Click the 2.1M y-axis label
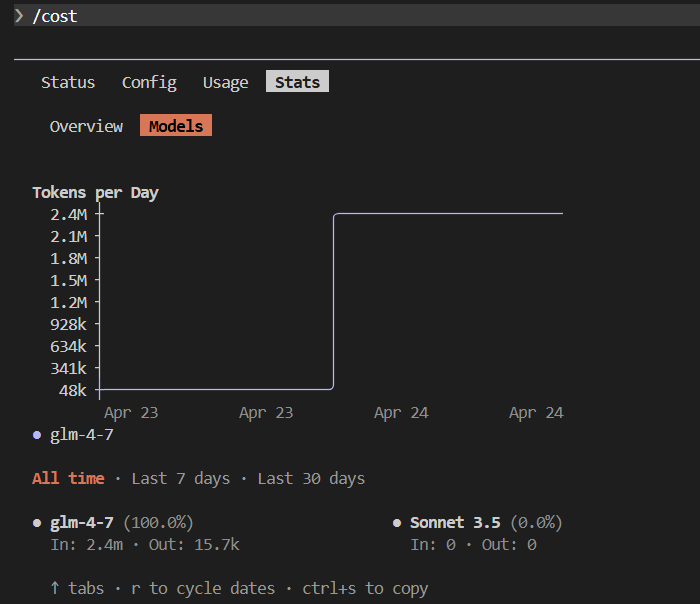The image size is (700, 604). 68,237
